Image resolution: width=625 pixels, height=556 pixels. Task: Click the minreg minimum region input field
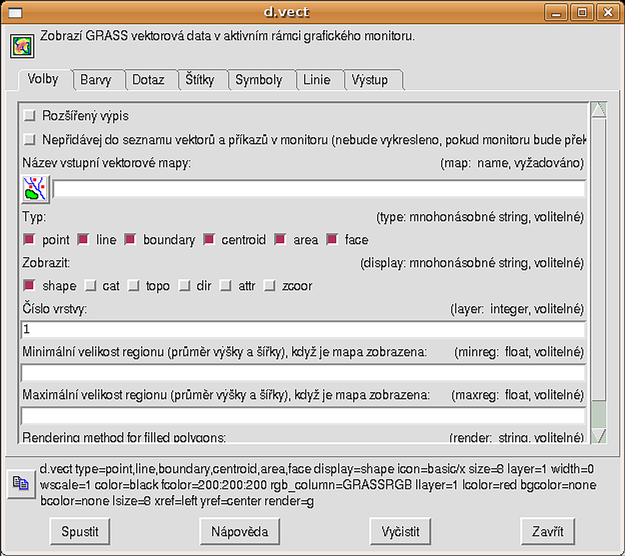coord(303,373)
